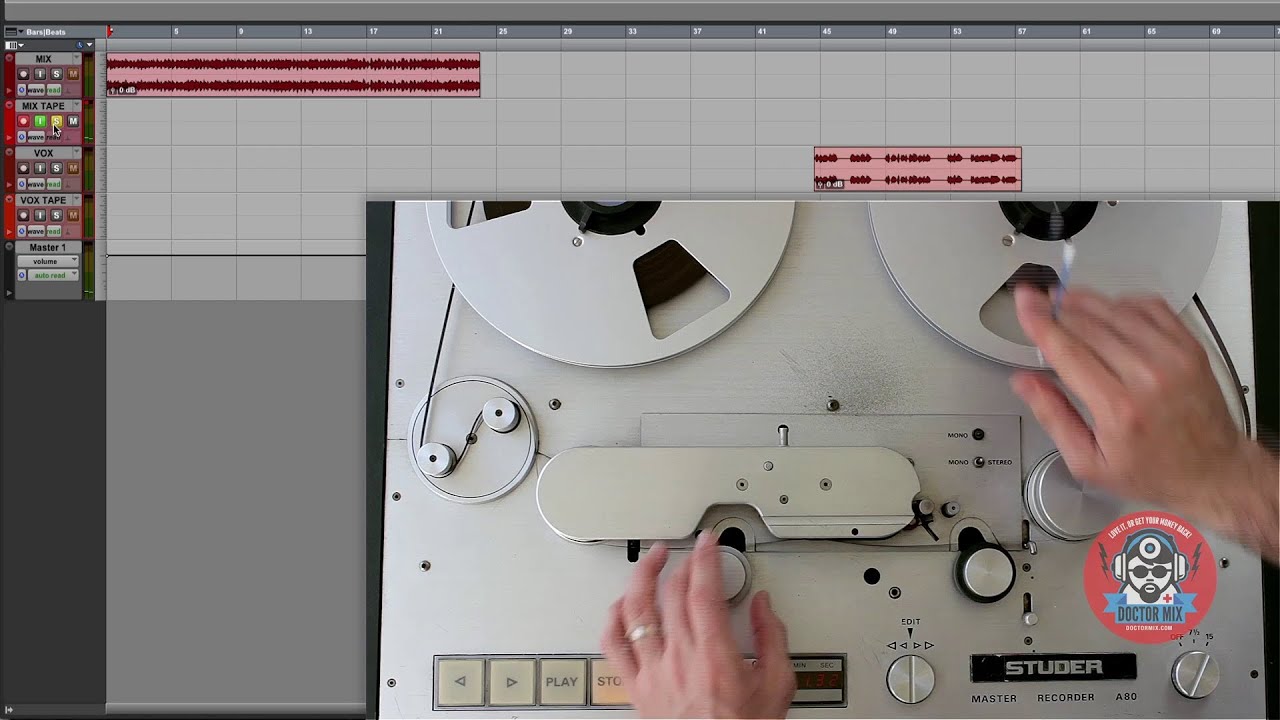
Task: Click the Studer rewind arrow button
Action: pos(460,682)
